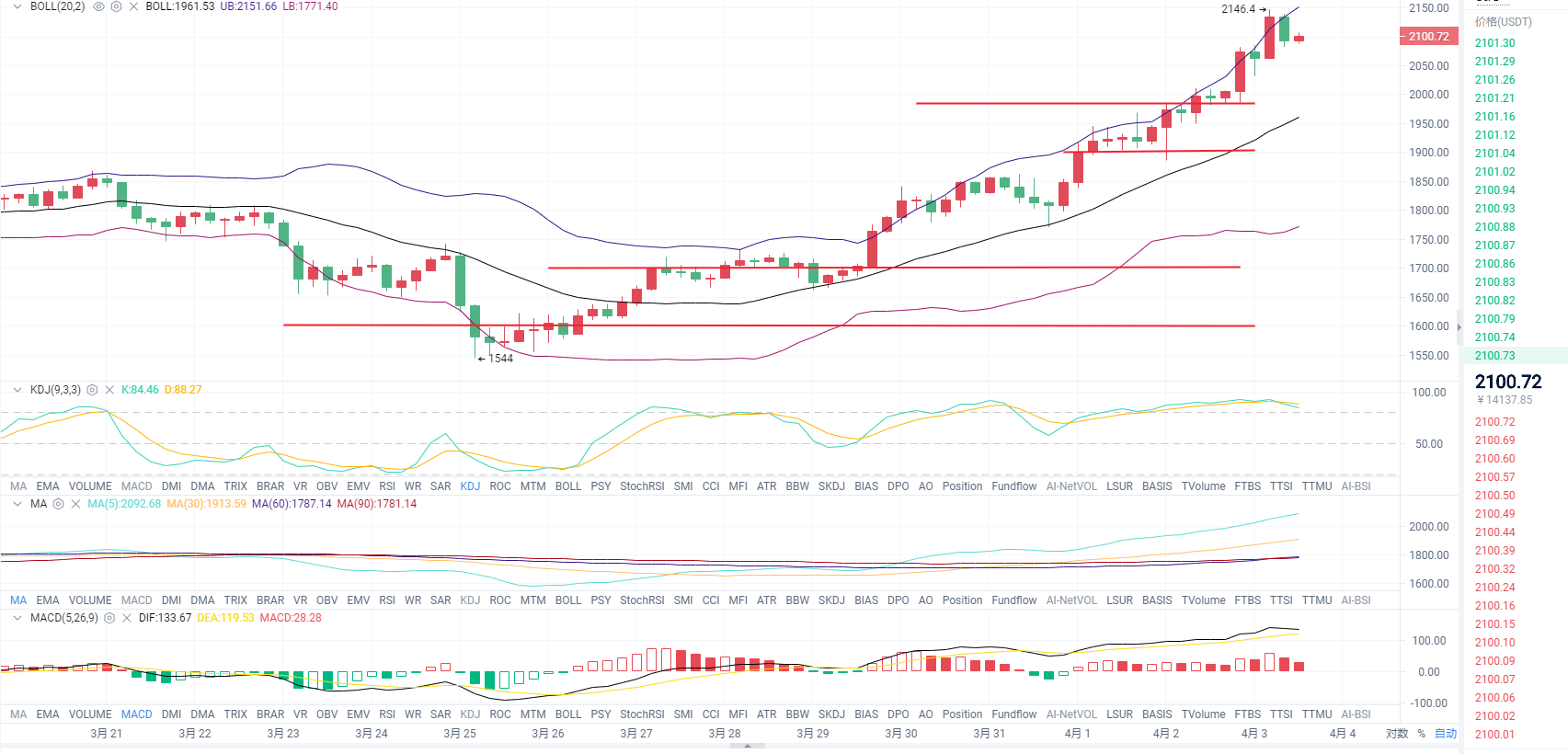
Task: Select VOLUME tab in the KDJ panel row
Action: point(90,486)
